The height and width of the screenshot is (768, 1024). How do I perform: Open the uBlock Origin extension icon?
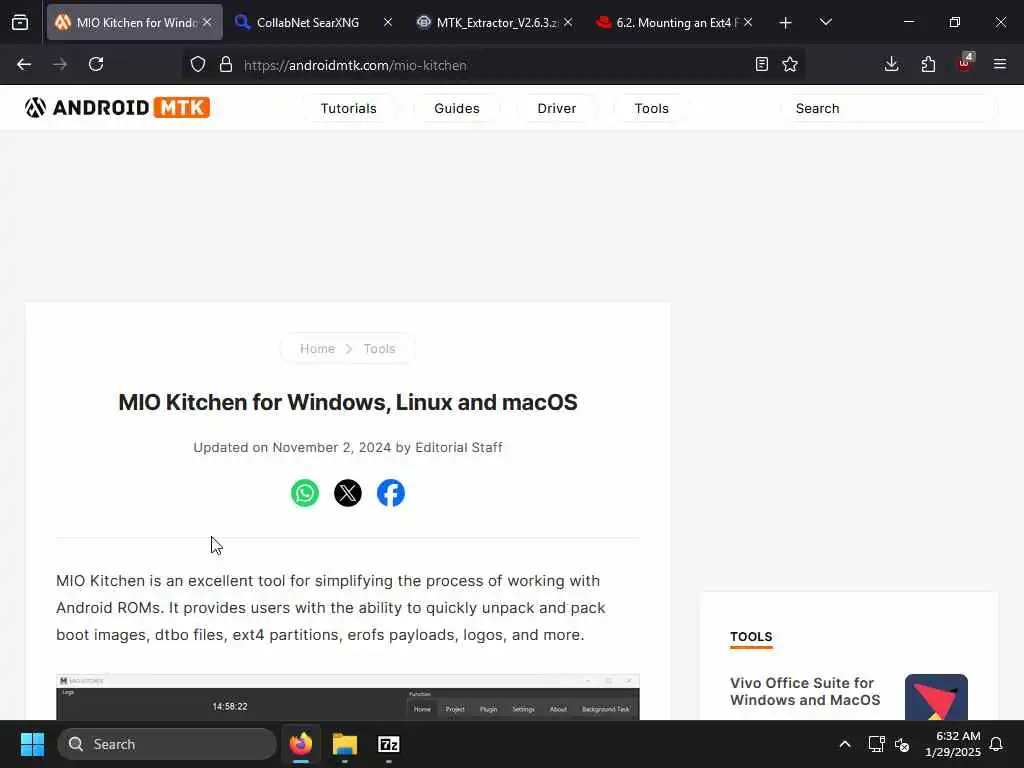[965, 63]
